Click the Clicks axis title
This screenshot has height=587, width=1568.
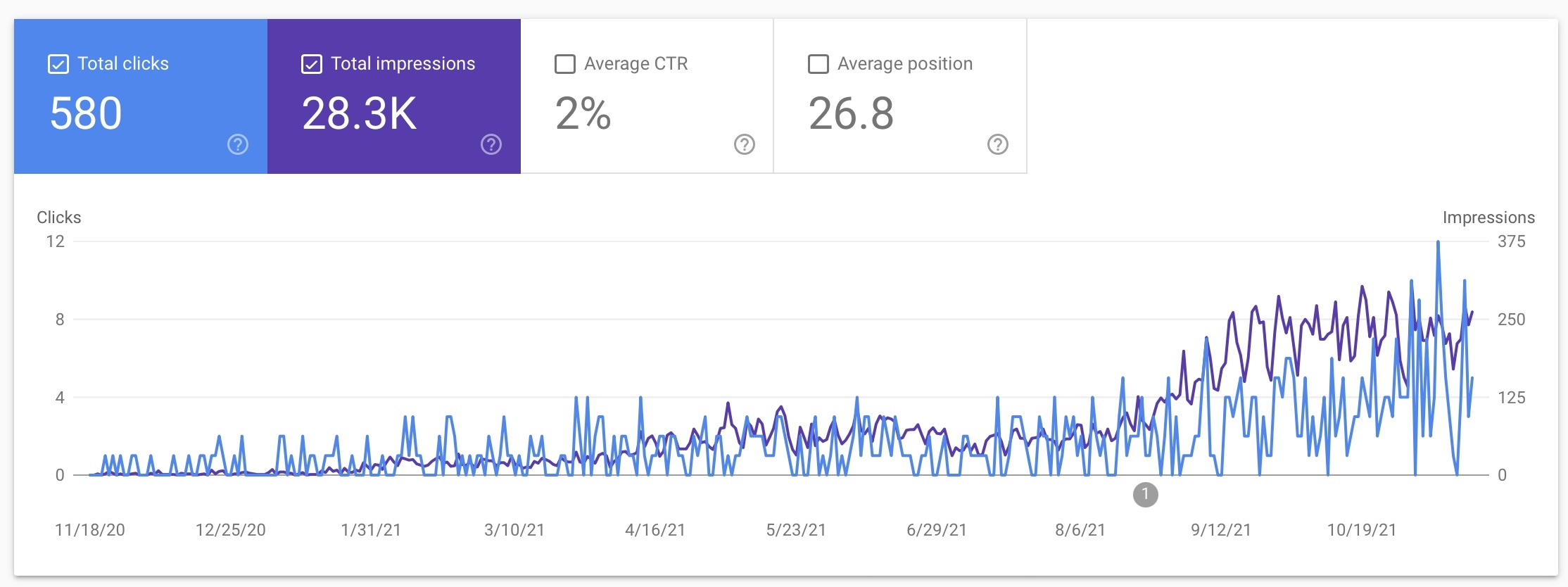[x=59, y=217]
